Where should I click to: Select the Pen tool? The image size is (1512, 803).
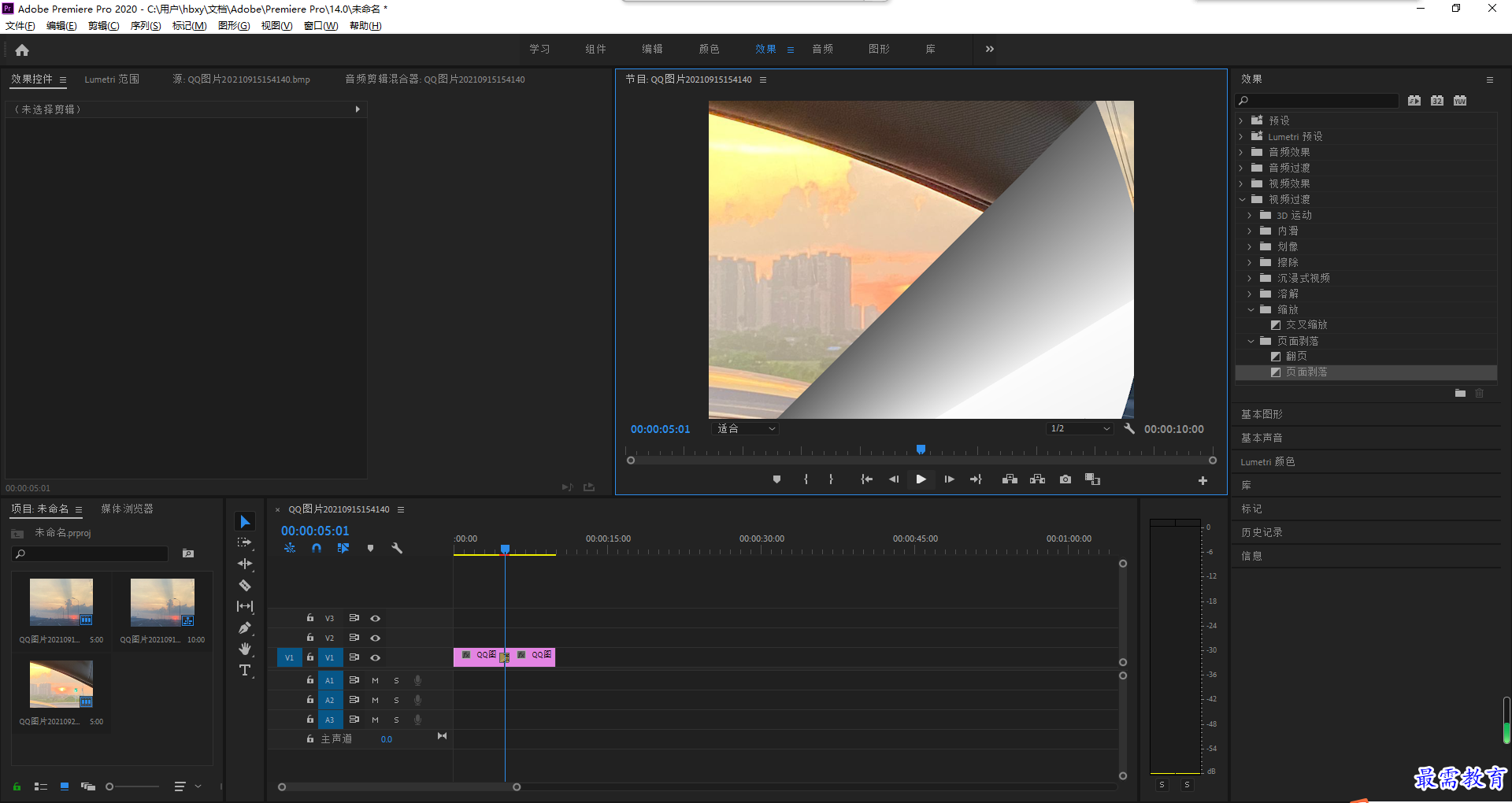[x=245, y=627]
